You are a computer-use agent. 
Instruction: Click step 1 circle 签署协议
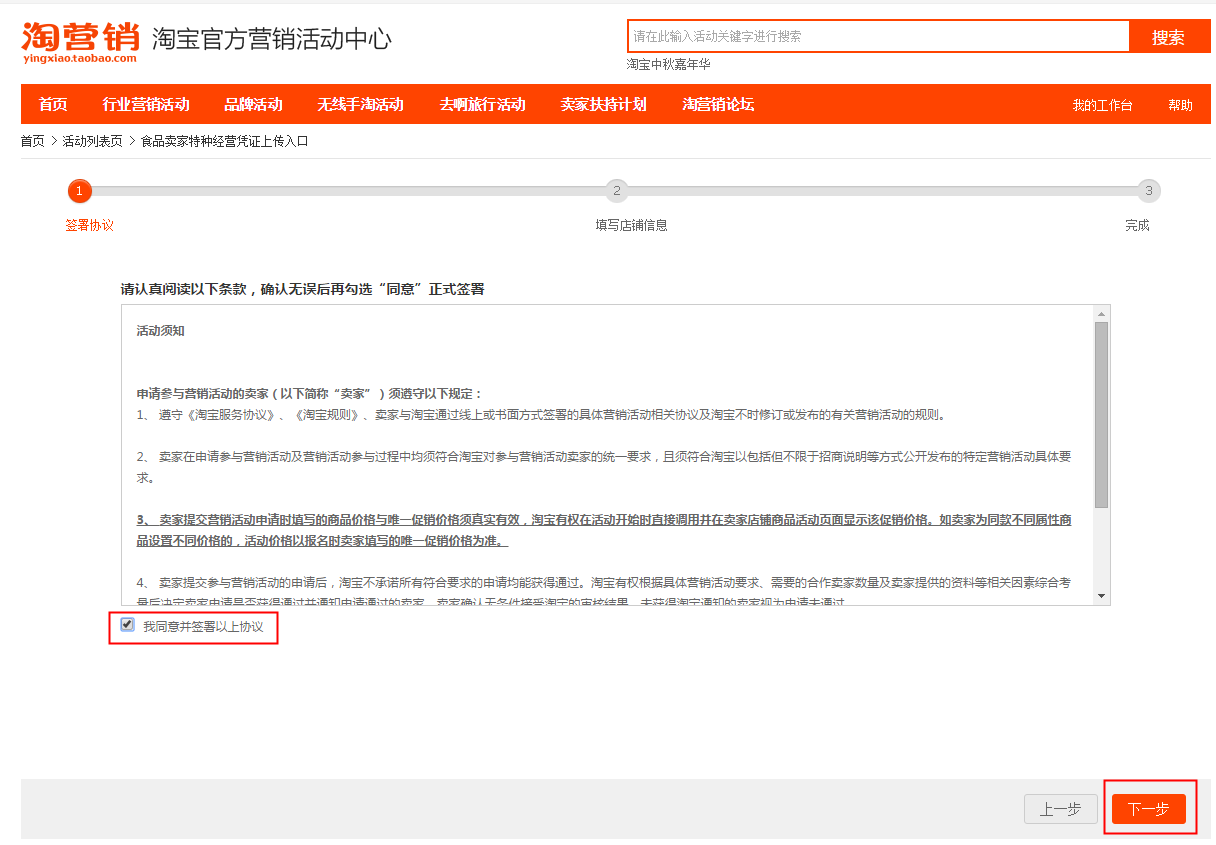point(80,191)
